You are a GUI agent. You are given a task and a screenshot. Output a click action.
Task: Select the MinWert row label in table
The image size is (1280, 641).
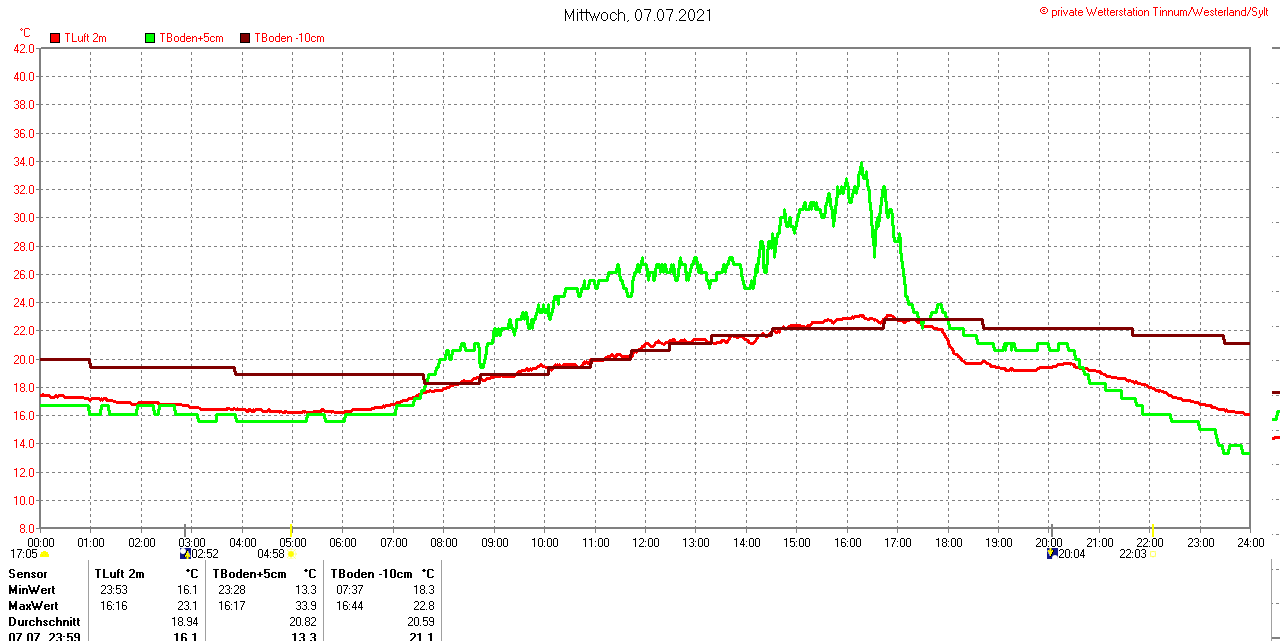pos(32,590)
